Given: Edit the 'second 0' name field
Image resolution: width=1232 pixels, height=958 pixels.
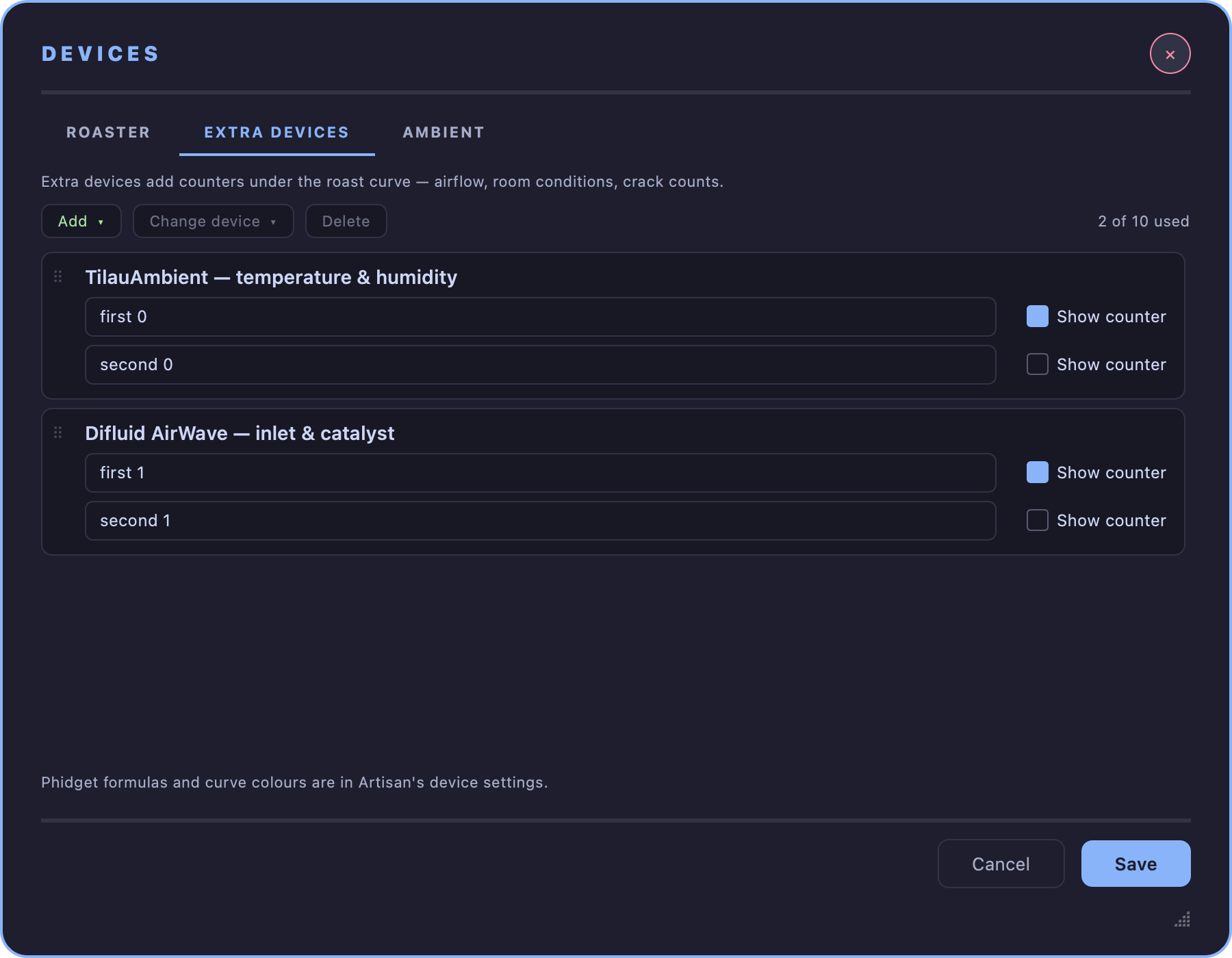Looking at the screenshot, I should (540, 365).
